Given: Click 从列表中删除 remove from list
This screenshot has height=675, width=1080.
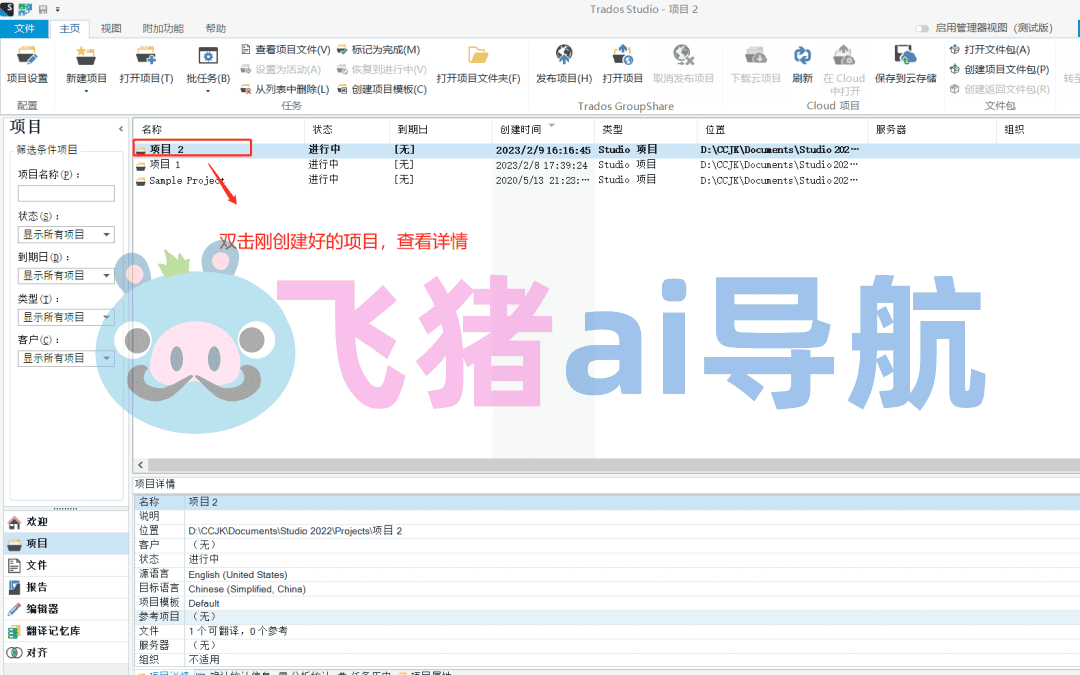Looking at the screenshot, I should (x=284, y=89).
